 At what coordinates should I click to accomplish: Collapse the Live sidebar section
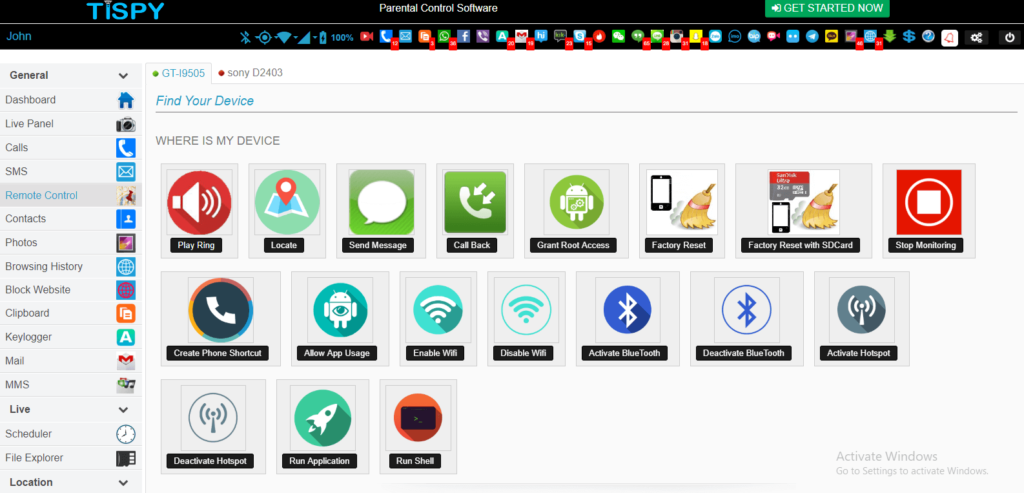tap(123, 410)
